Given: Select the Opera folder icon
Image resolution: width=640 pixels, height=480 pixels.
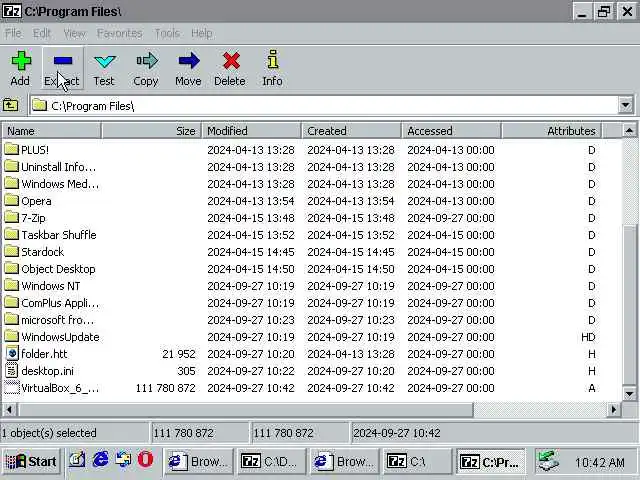Looking at the screenshot, I should pos(11,200).
